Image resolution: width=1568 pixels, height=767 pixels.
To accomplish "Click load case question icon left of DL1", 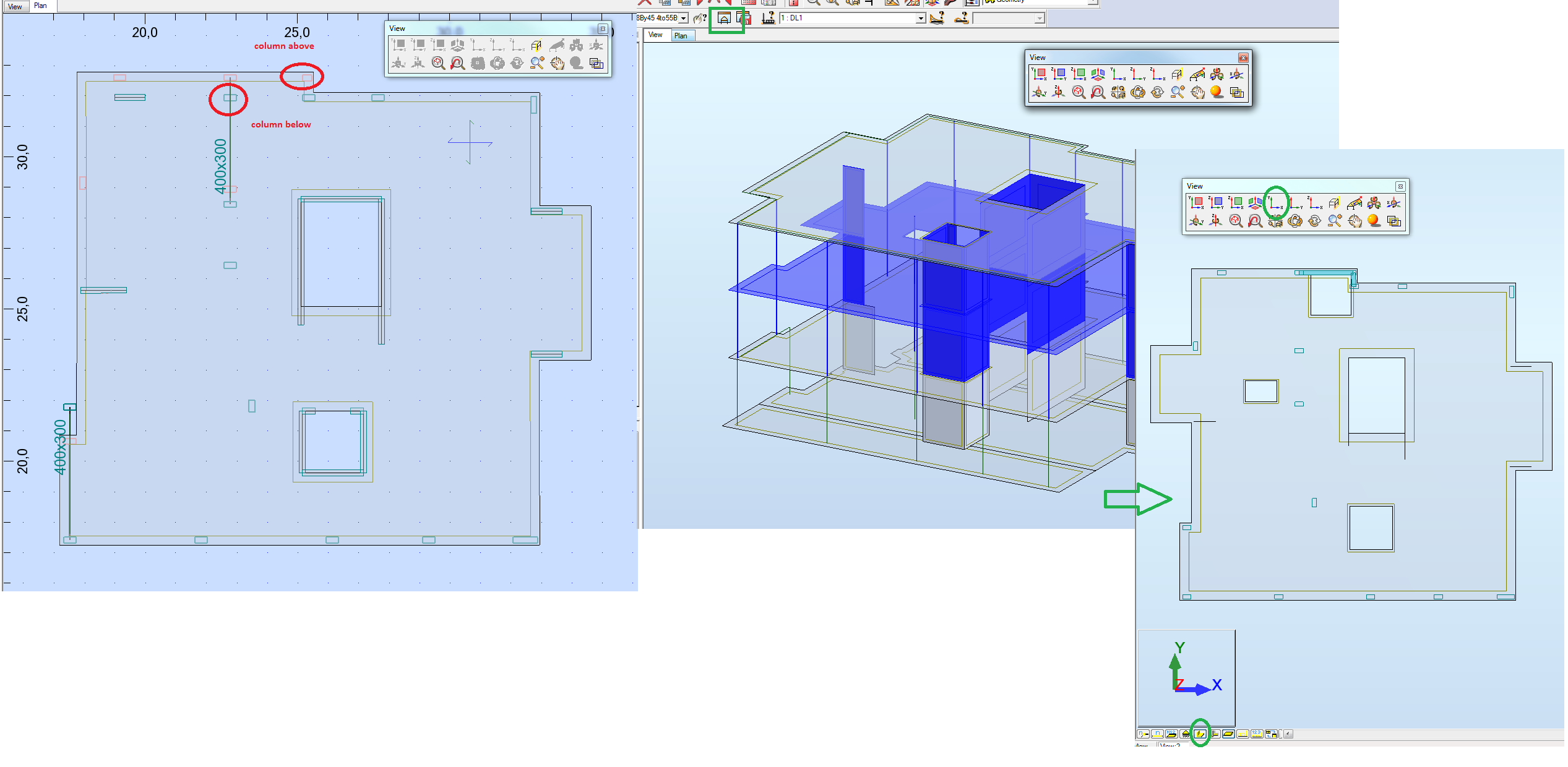I will click(768, 19).
